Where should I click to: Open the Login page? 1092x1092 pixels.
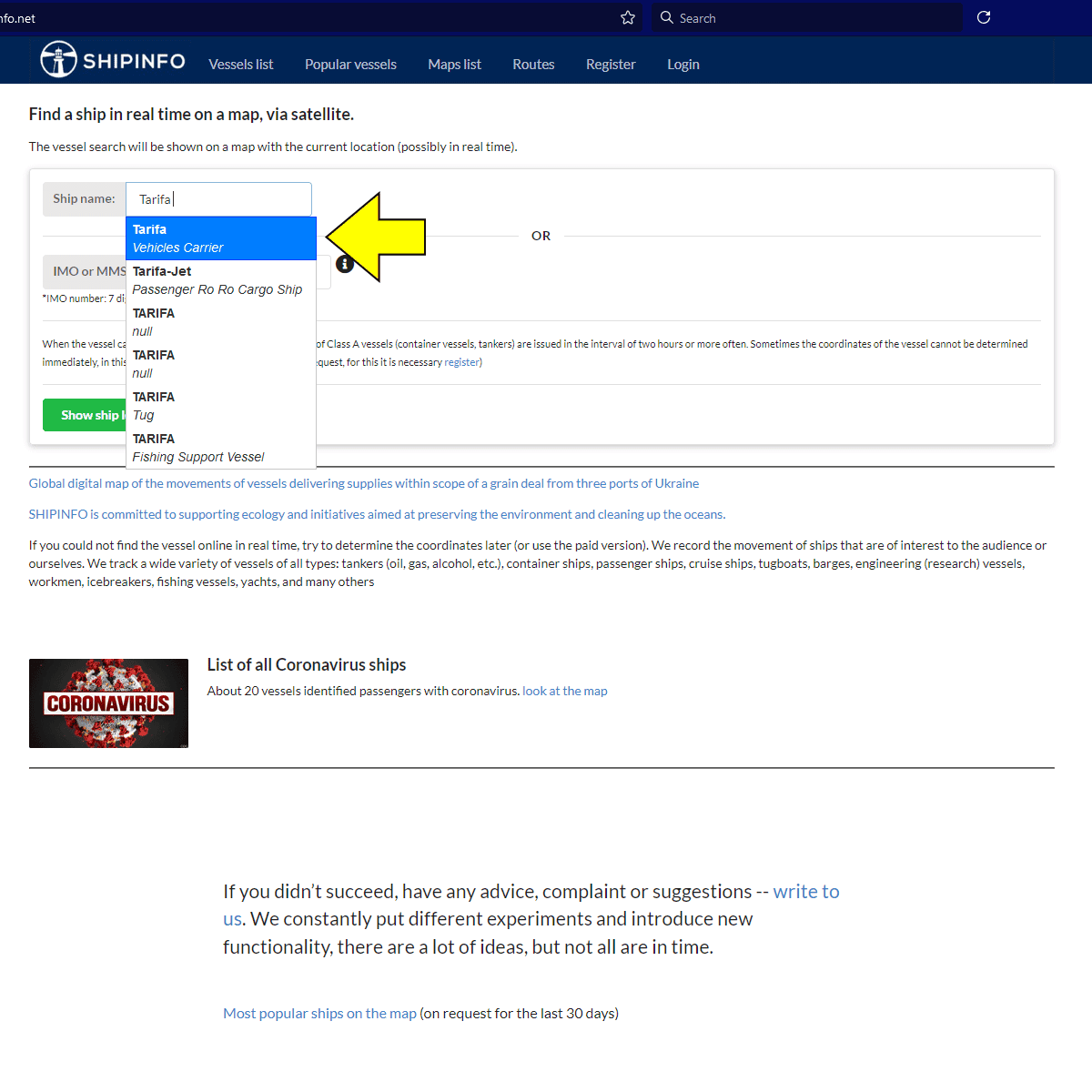pyautogui.click(x=683, y=65)
